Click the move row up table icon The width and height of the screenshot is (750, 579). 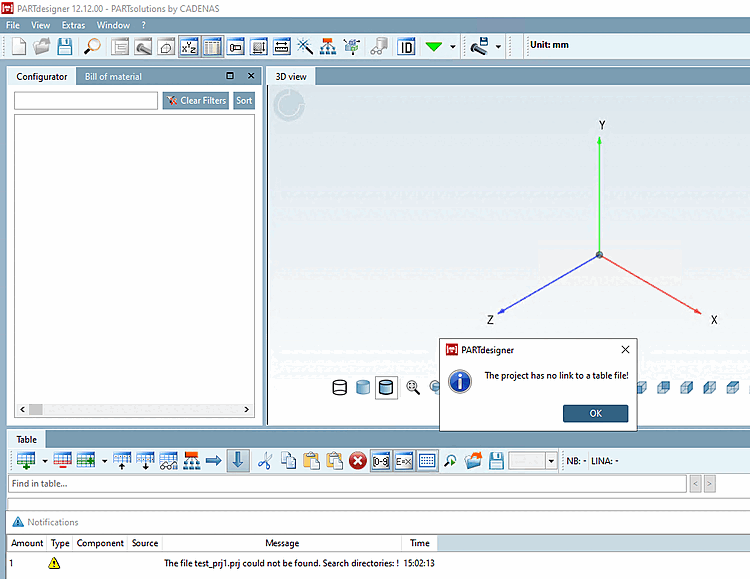(x=122, y=461)
